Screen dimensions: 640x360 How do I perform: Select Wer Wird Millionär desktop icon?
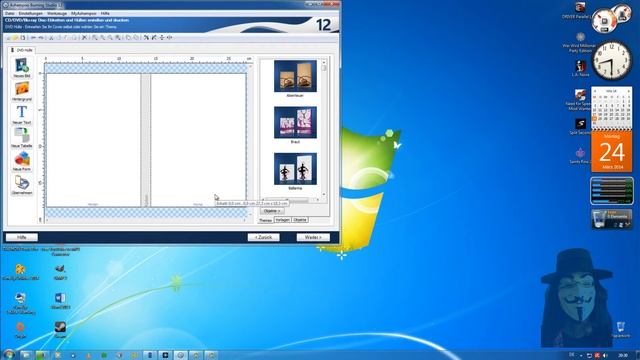tap(580, 42)
